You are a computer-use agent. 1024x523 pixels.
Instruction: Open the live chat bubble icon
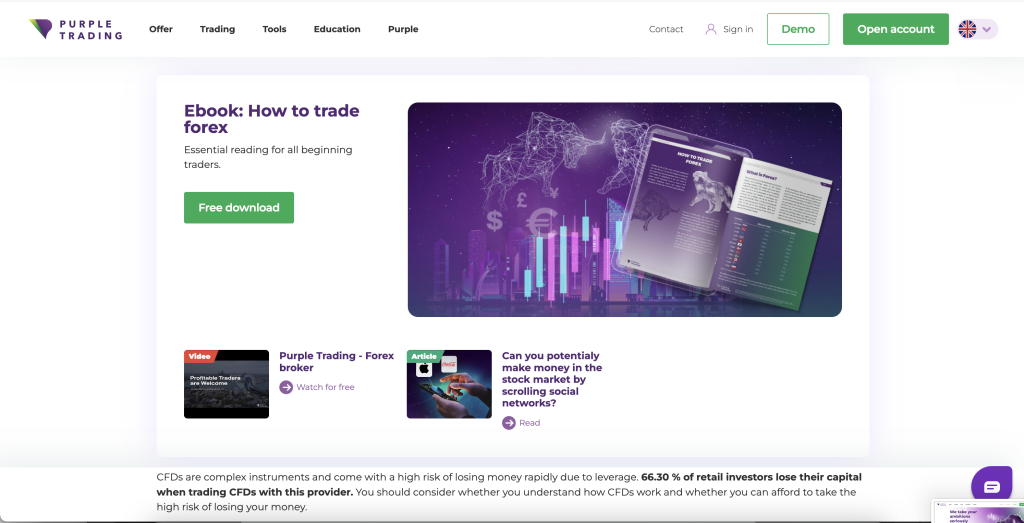(x=991, y=486)
